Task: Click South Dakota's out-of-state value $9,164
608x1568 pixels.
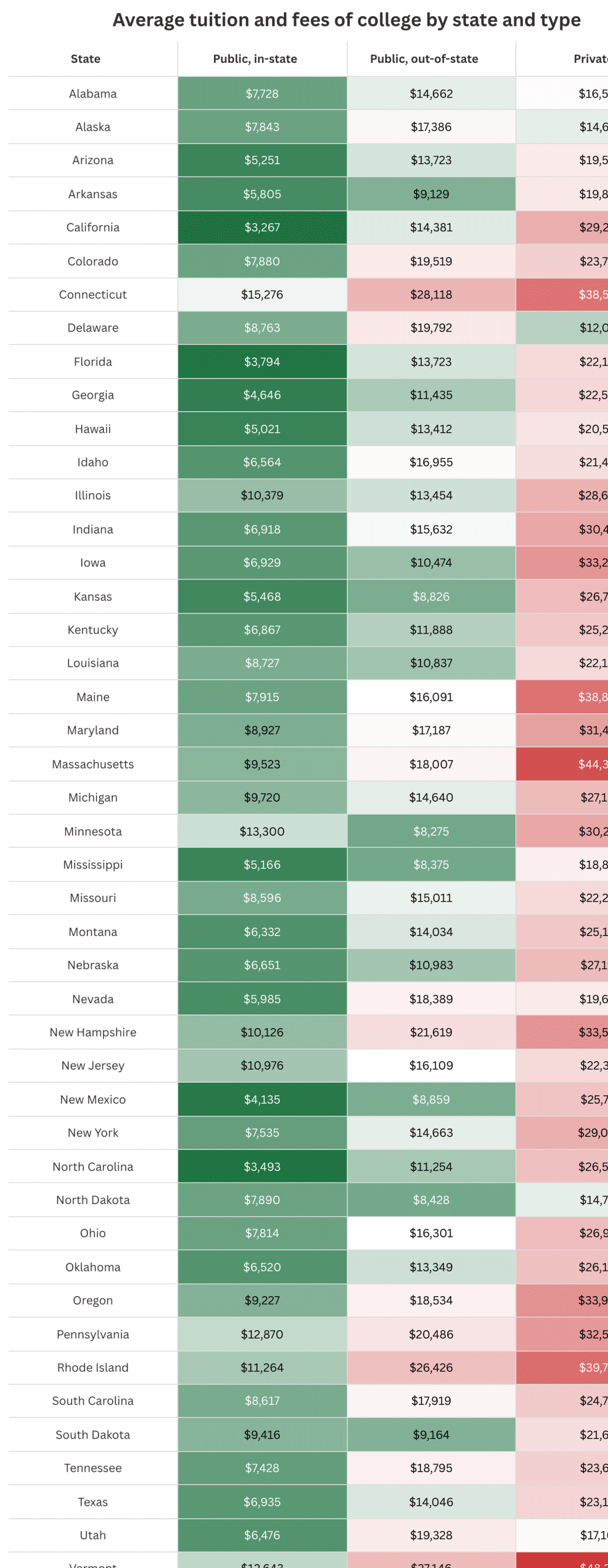Action: point(431,1435)
